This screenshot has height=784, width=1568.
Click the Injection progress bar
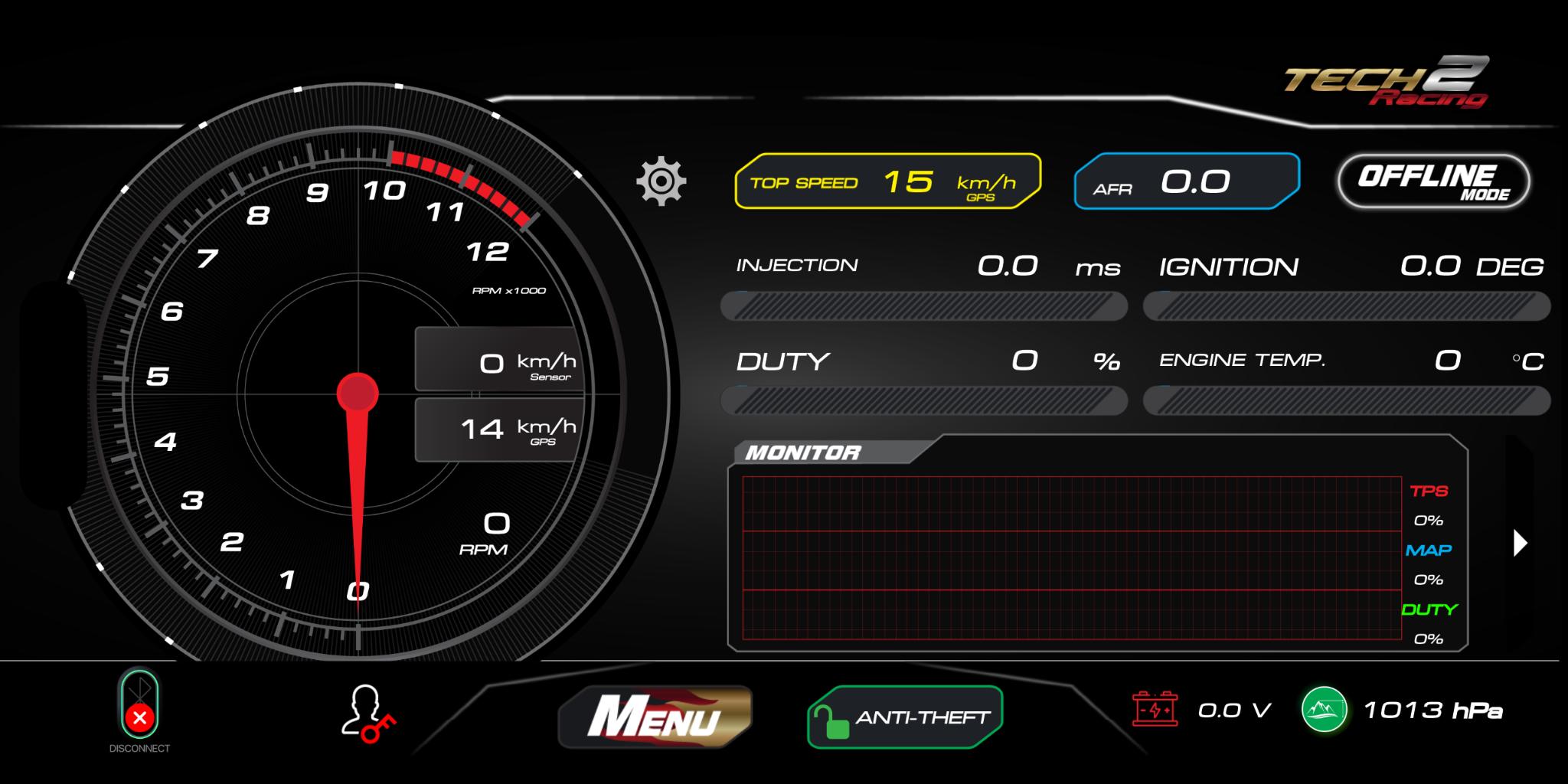(924, 306)
